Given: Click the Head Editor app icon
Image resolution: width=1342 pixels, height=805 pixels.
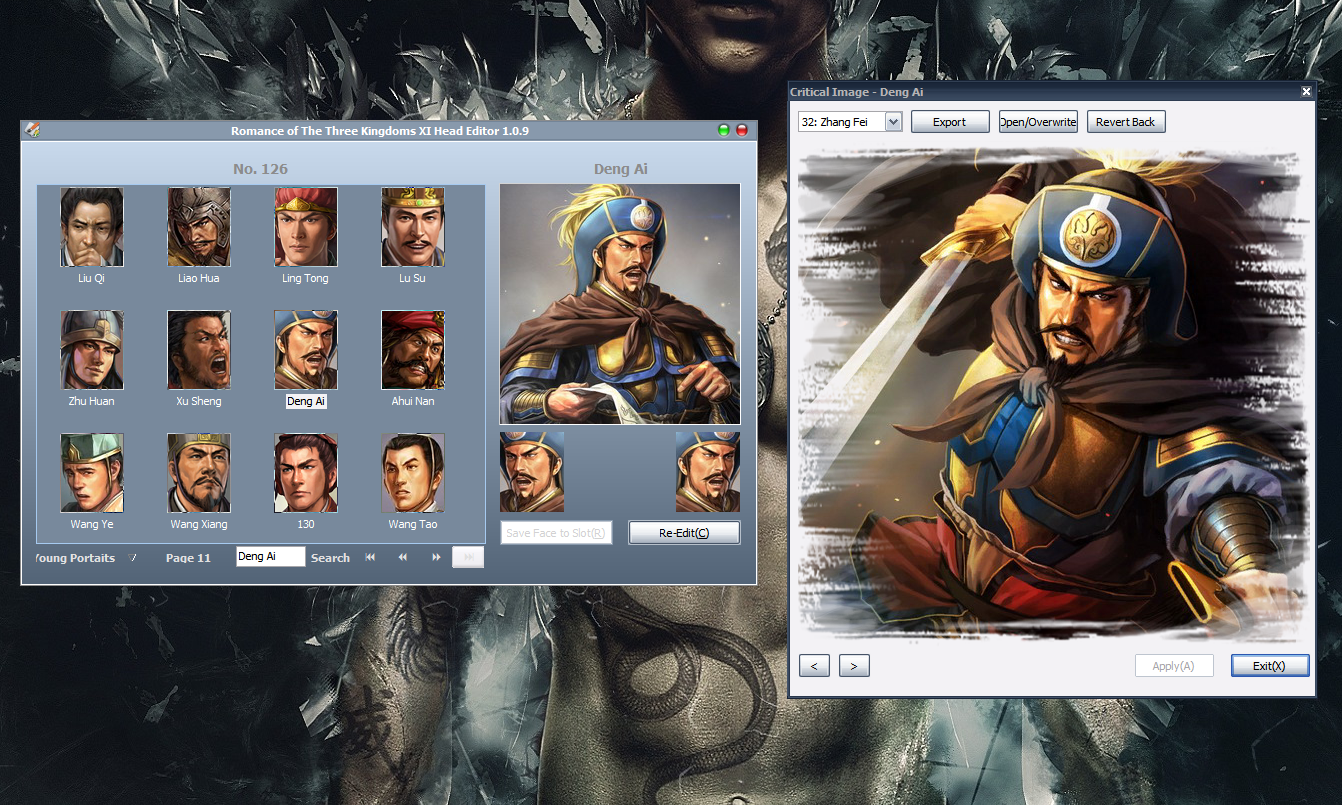Looking at the screenshot, I should (x=33, y=130).
